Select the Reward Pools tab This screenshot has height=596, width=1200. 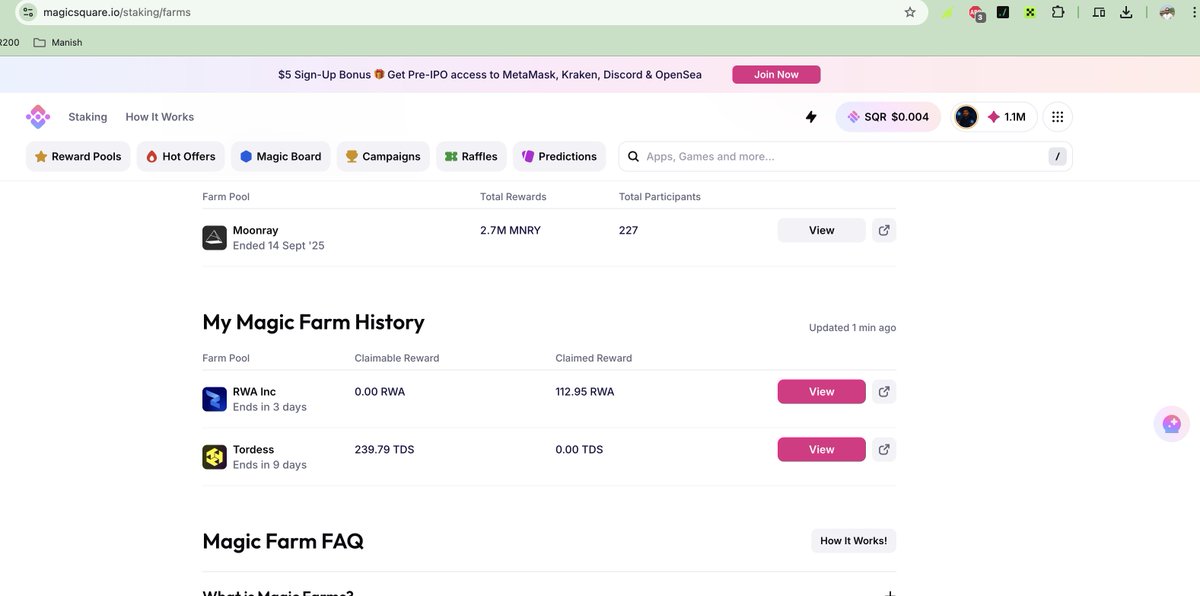78,156
